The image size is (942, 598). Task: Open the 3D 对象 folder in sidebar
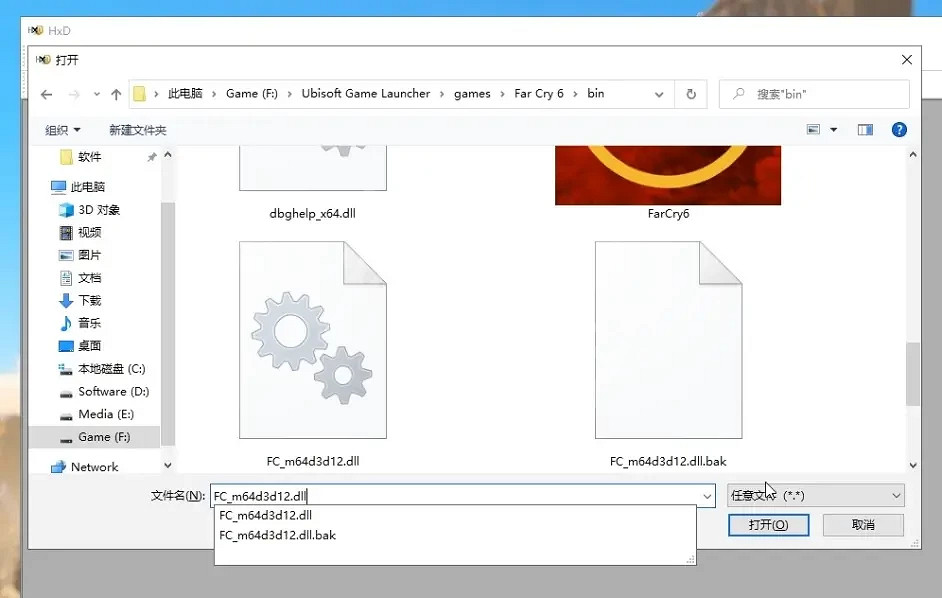[98, 210]
